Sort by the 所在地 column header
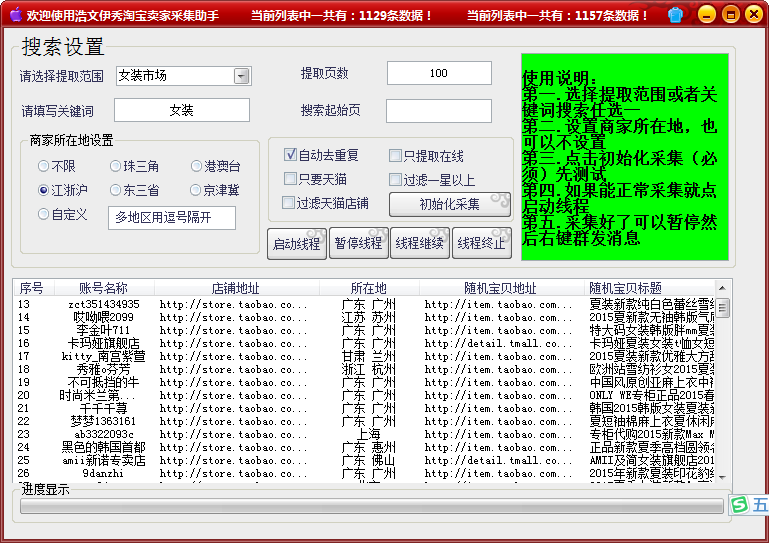769x543 pixels. [x=369, y=288]
